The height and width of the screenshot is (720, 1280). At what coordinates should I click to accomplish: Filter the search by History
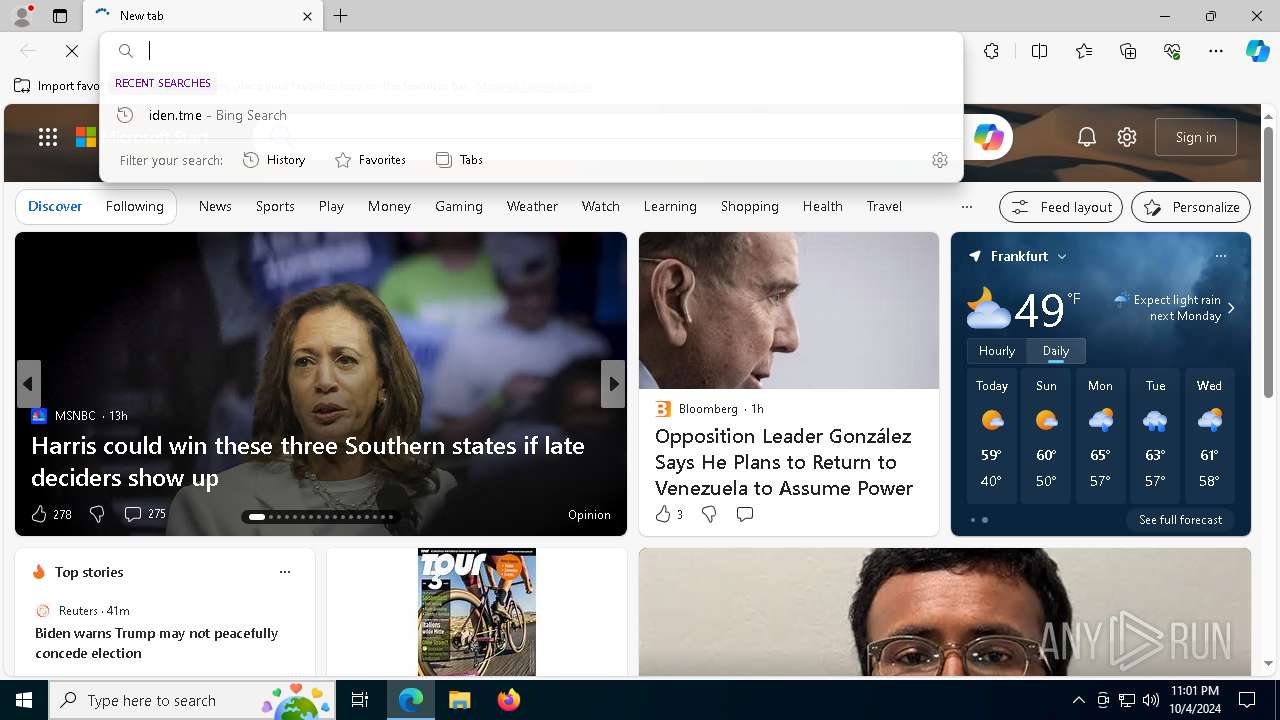[x=274, y=160]
